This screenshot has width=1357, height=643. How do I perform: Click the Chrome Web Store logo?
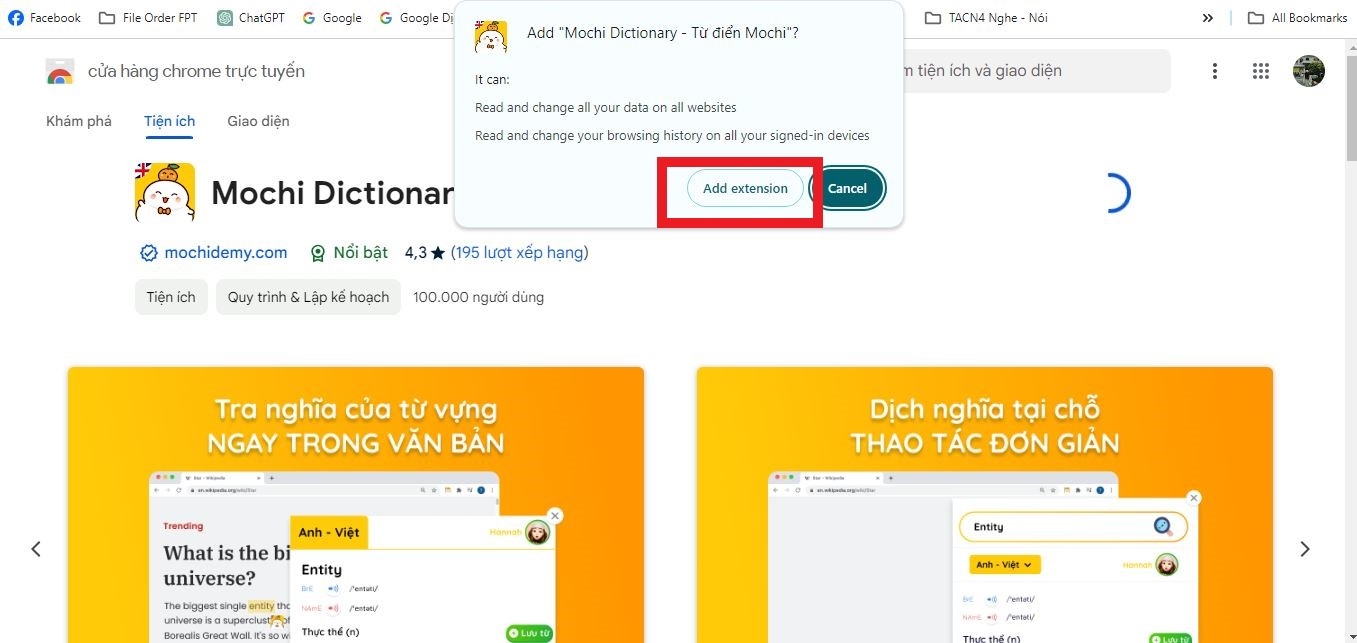tap(60, 72)
